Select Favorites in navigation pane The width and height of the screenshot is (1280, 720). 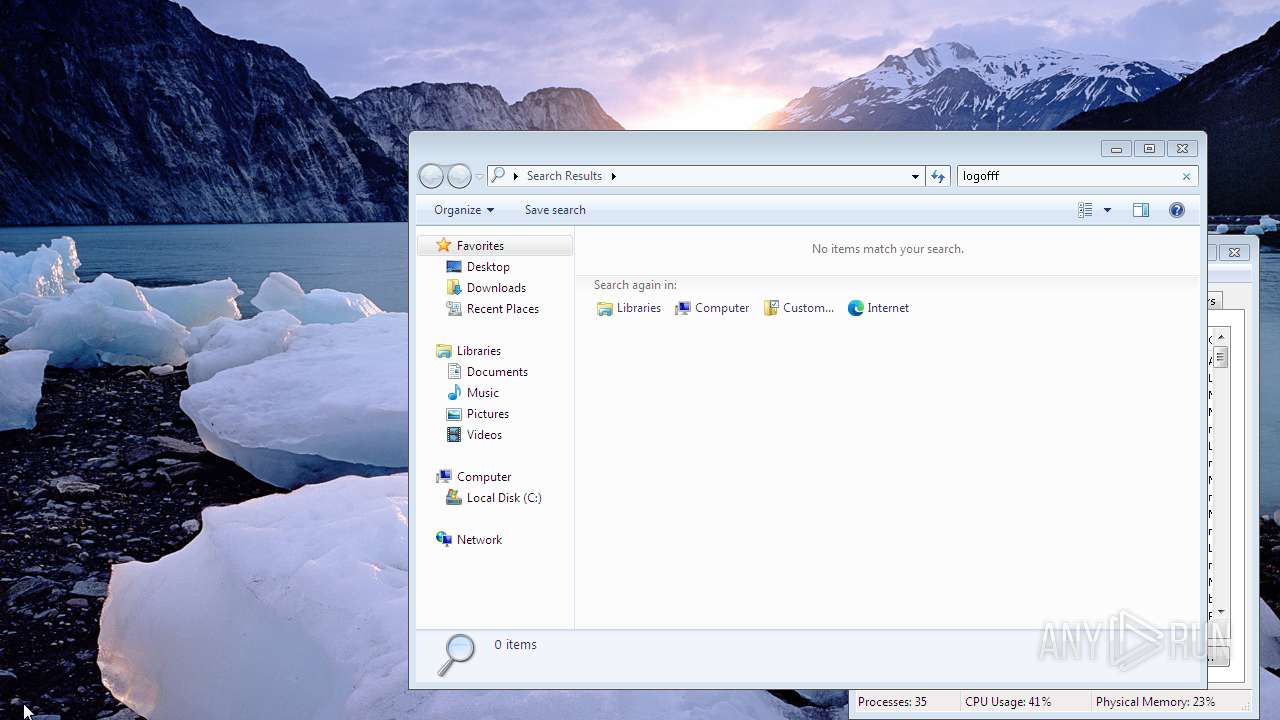click(495, 246)
